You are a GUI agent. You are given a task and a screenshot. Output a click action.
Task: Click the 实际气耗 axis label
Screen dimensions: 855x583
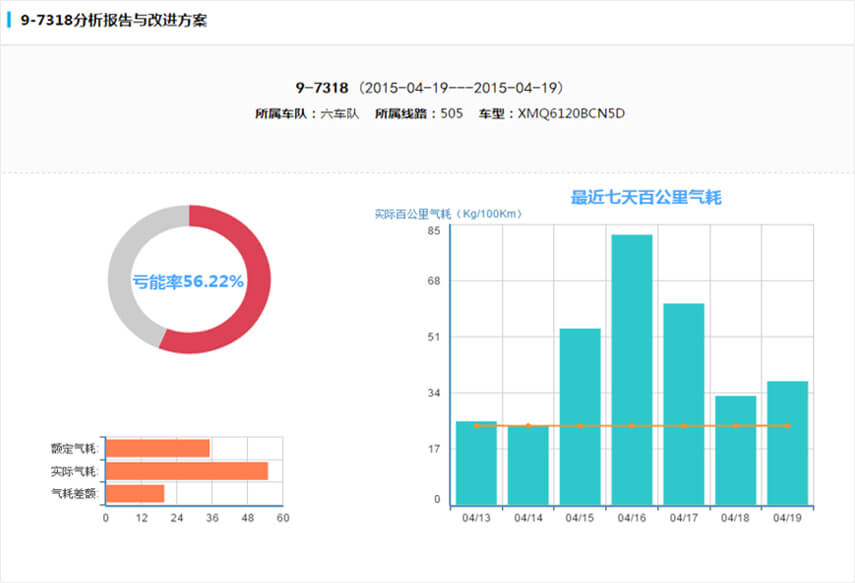(74, 471)
